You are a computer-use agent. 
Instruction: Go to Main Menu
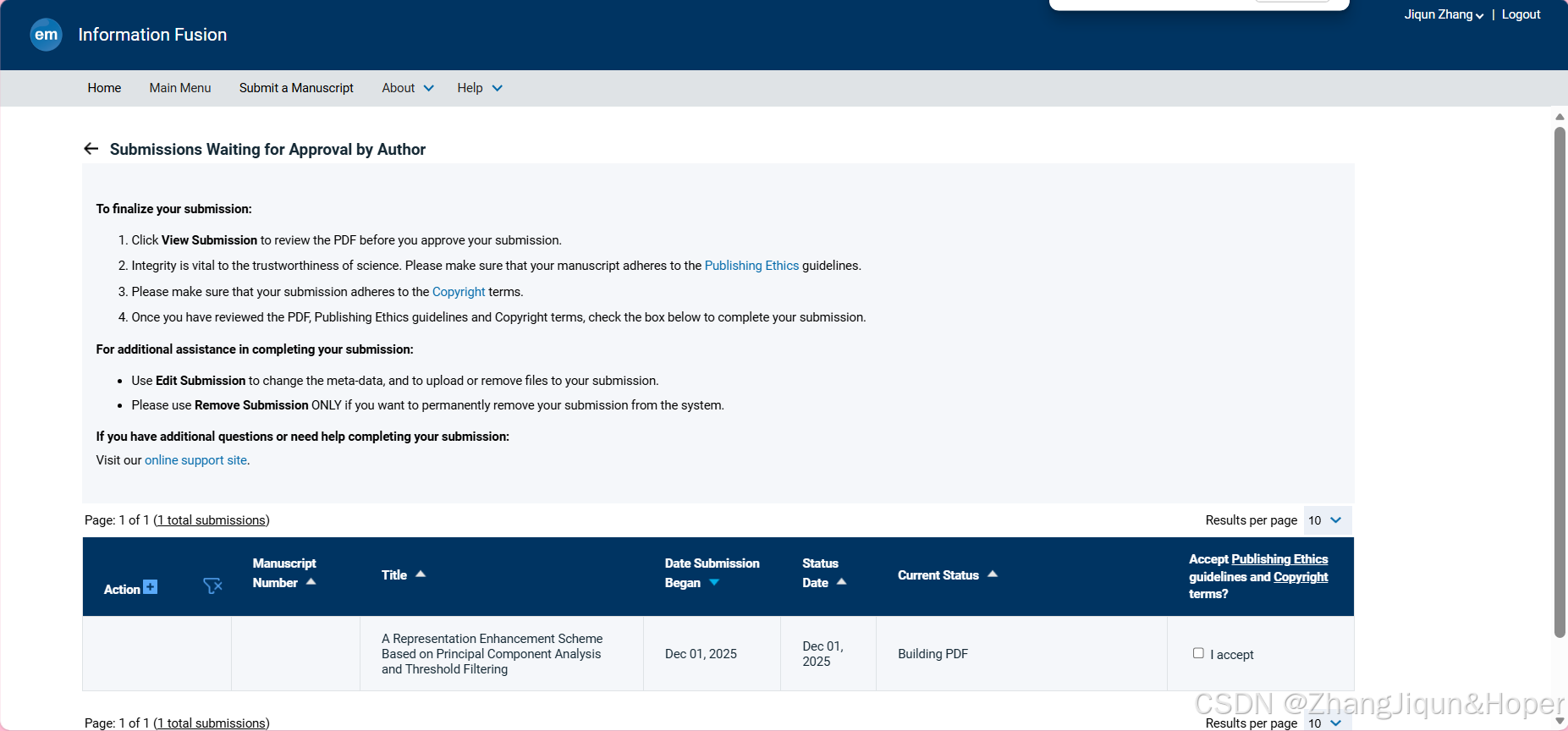click(180, 88)
